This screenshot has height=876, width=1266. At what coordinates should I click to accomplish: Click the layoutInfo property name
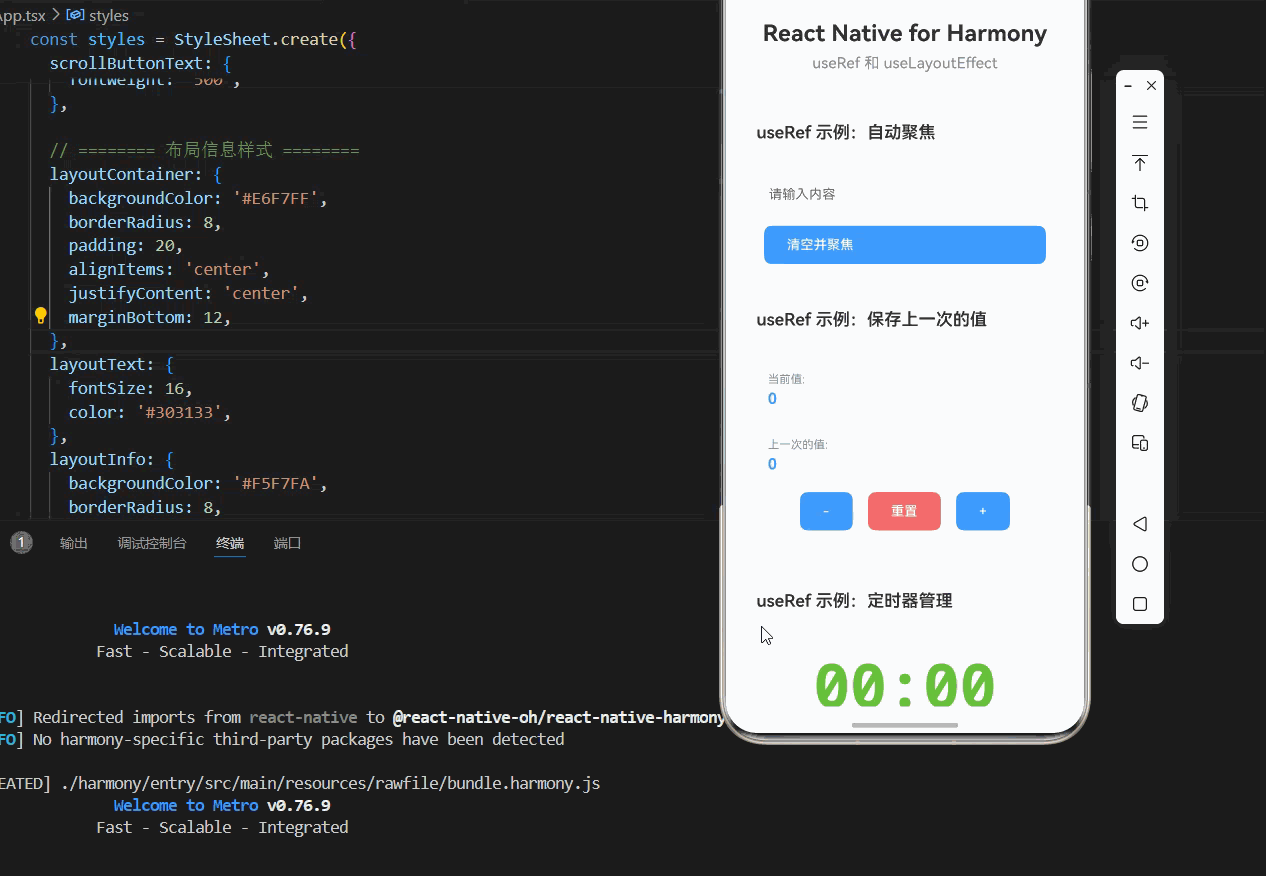point(98,459)
